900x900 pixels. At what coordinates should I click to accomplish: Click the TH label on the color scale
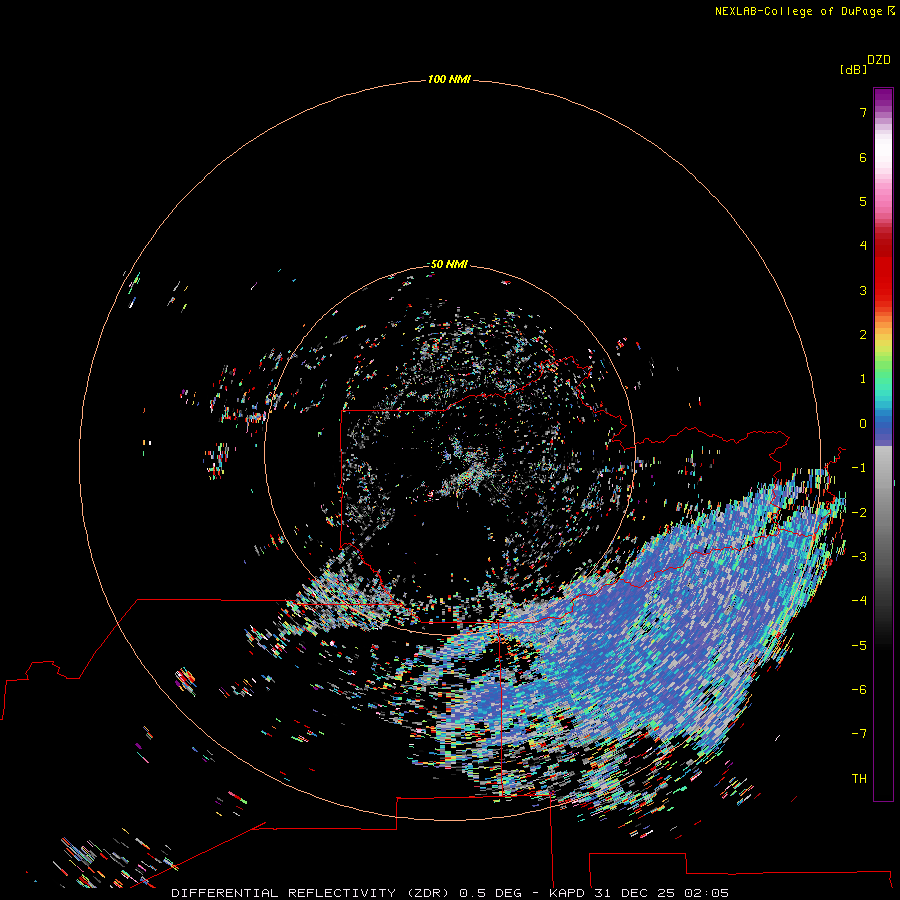point(859,779)
